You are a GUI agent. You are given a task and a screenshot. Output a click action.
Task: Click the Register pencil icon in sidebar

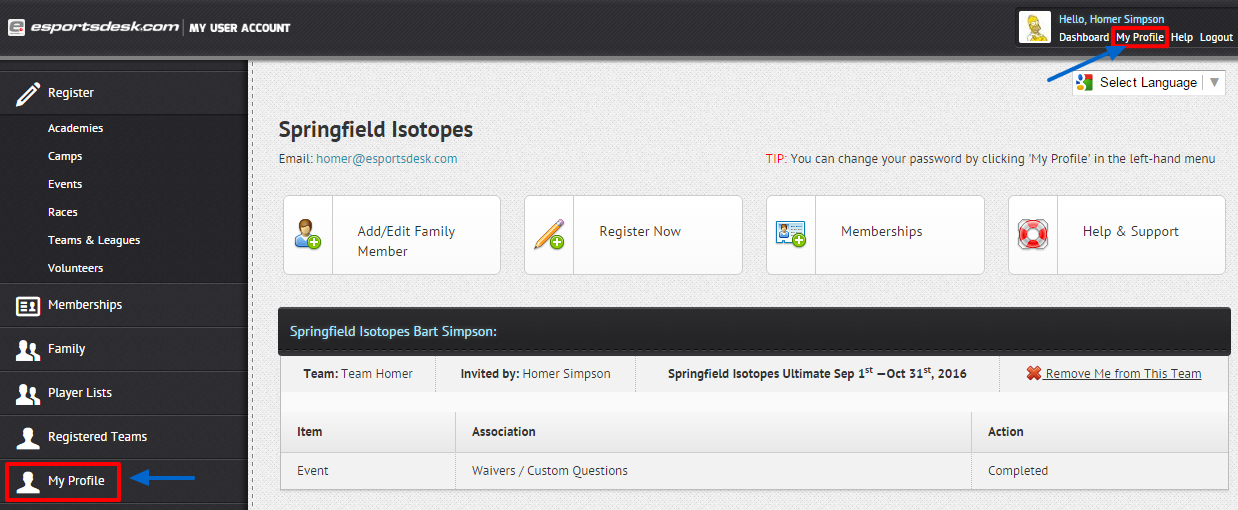[x=28, y=93]
